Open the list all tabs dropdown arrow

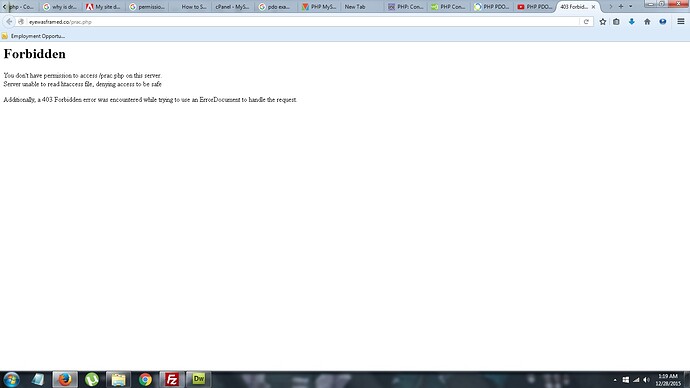[x=631, y=7]
